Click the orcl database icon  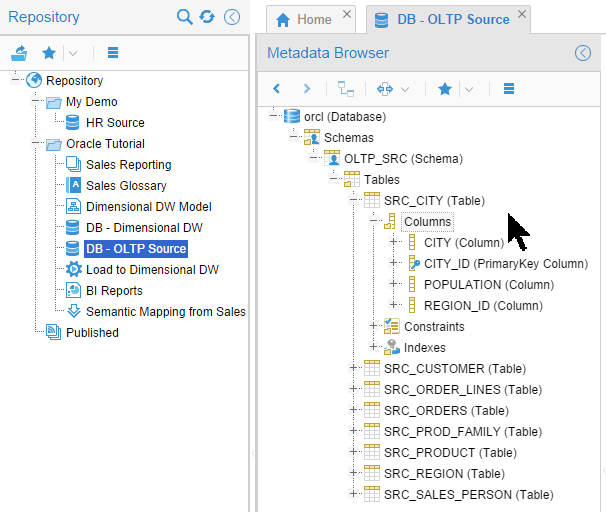coord(292,116)
